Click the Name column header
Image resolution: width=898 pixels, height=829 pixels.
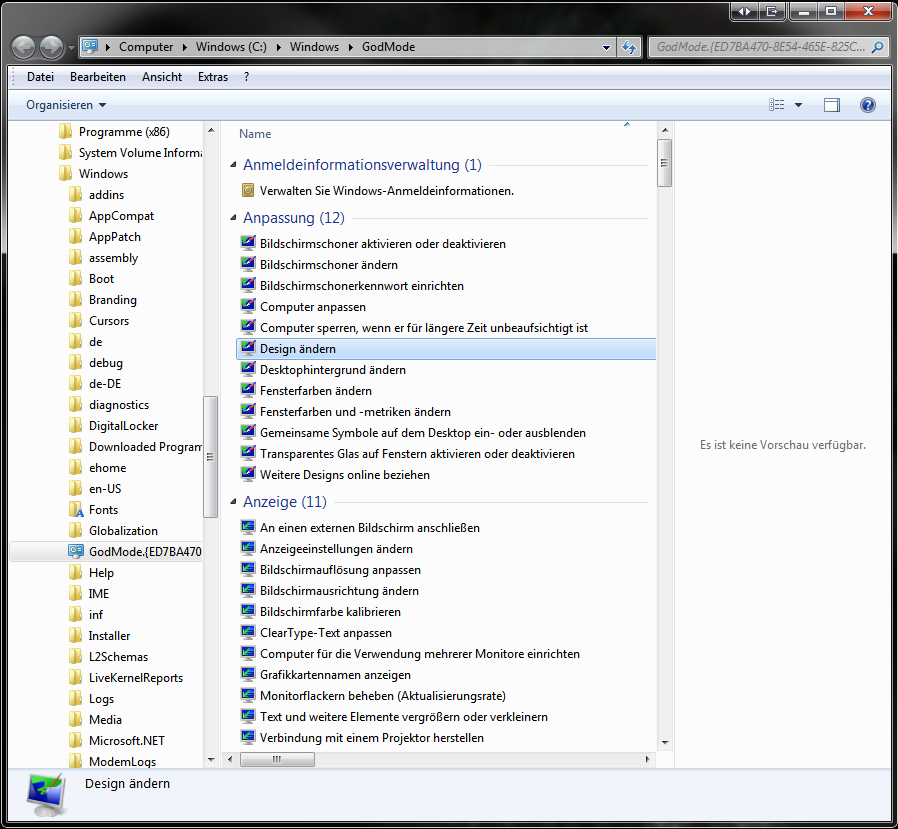tap(255, 133)
